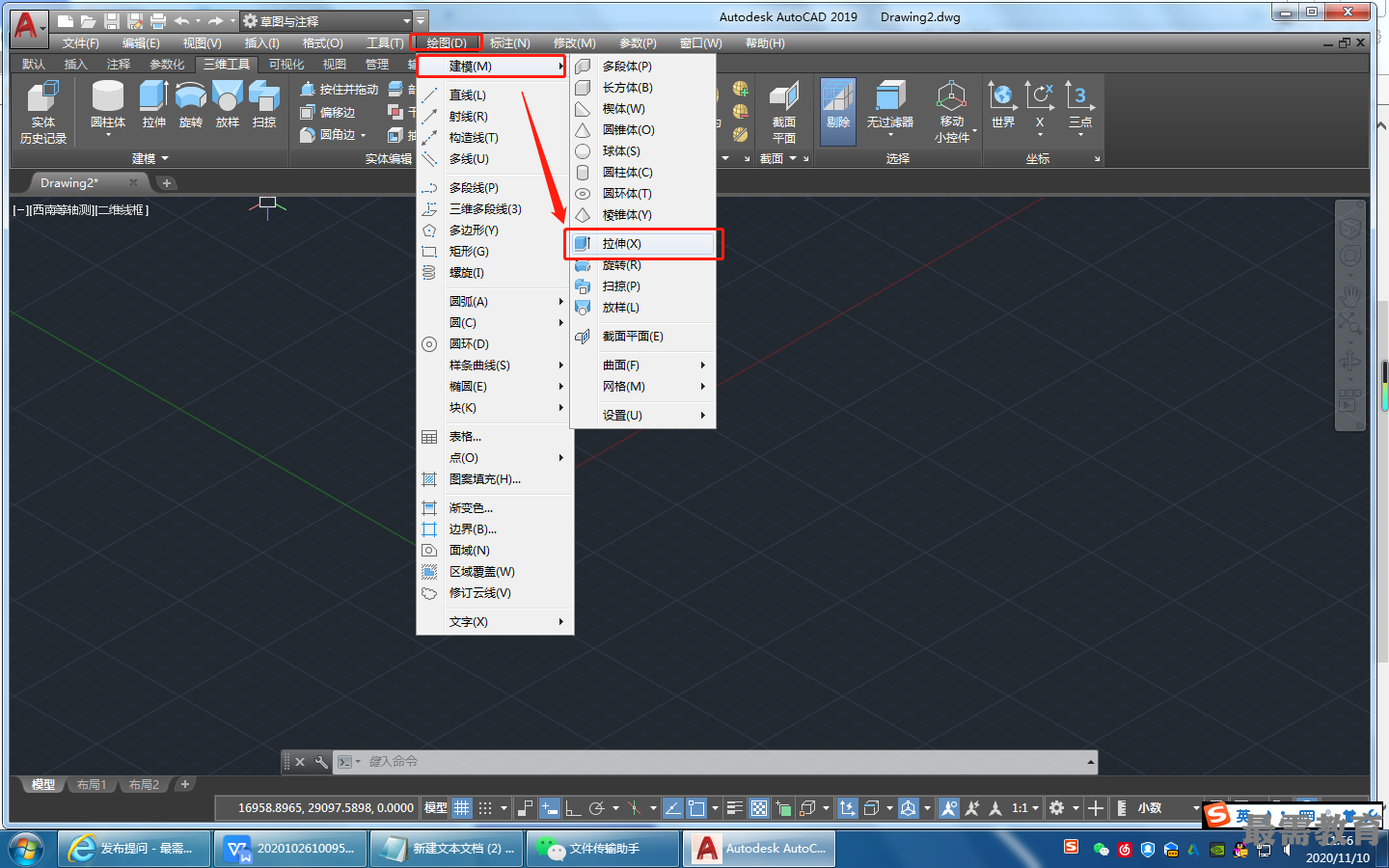Image resolution: width=1389 pixels, height=868 pixels.
Task: Open 文件传输助手 WeChat taskbar item
Action: click(604, 849)
